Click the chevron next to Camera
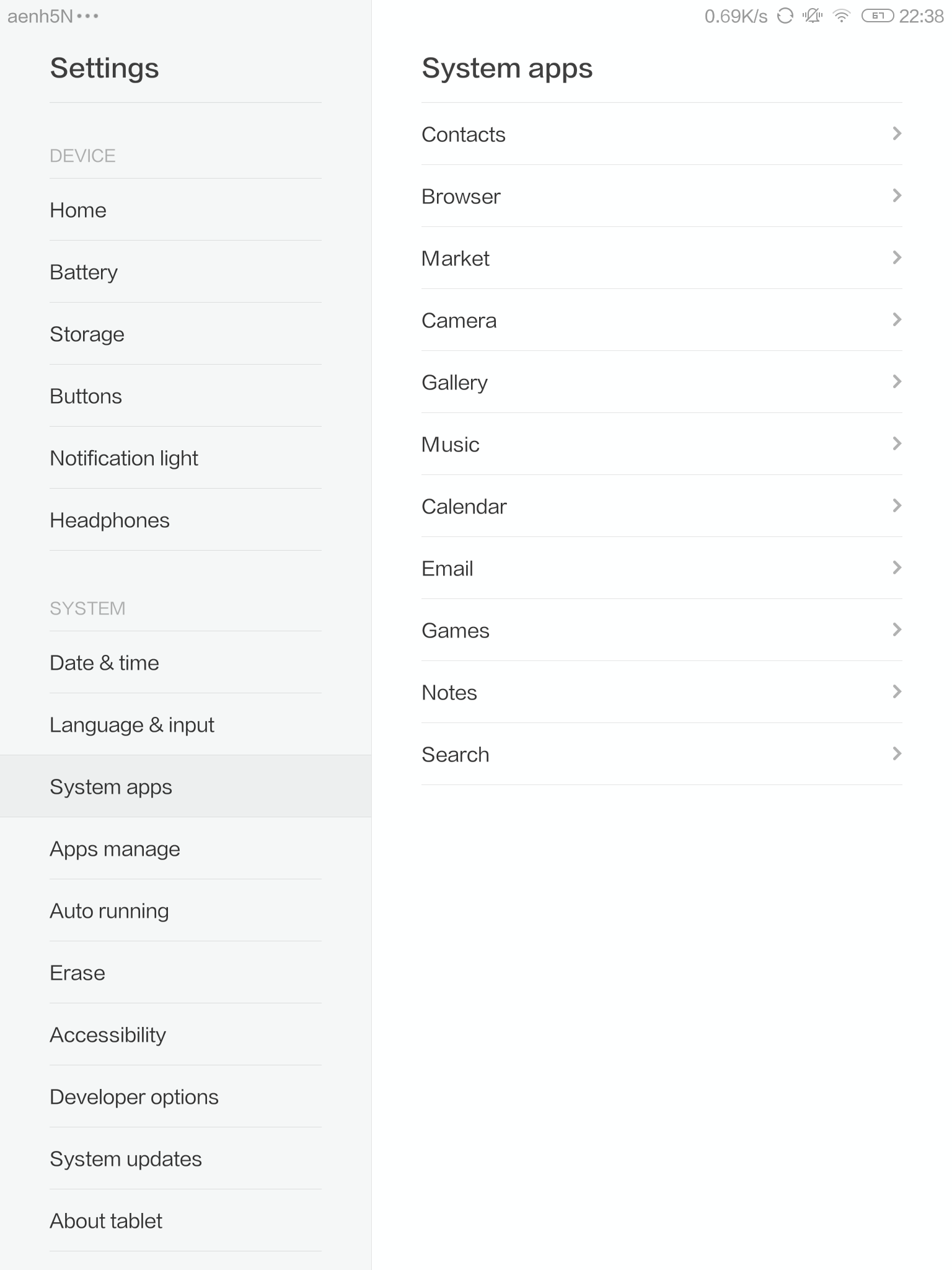This screenshot has height=1270, width=952. tap(896, 319)
